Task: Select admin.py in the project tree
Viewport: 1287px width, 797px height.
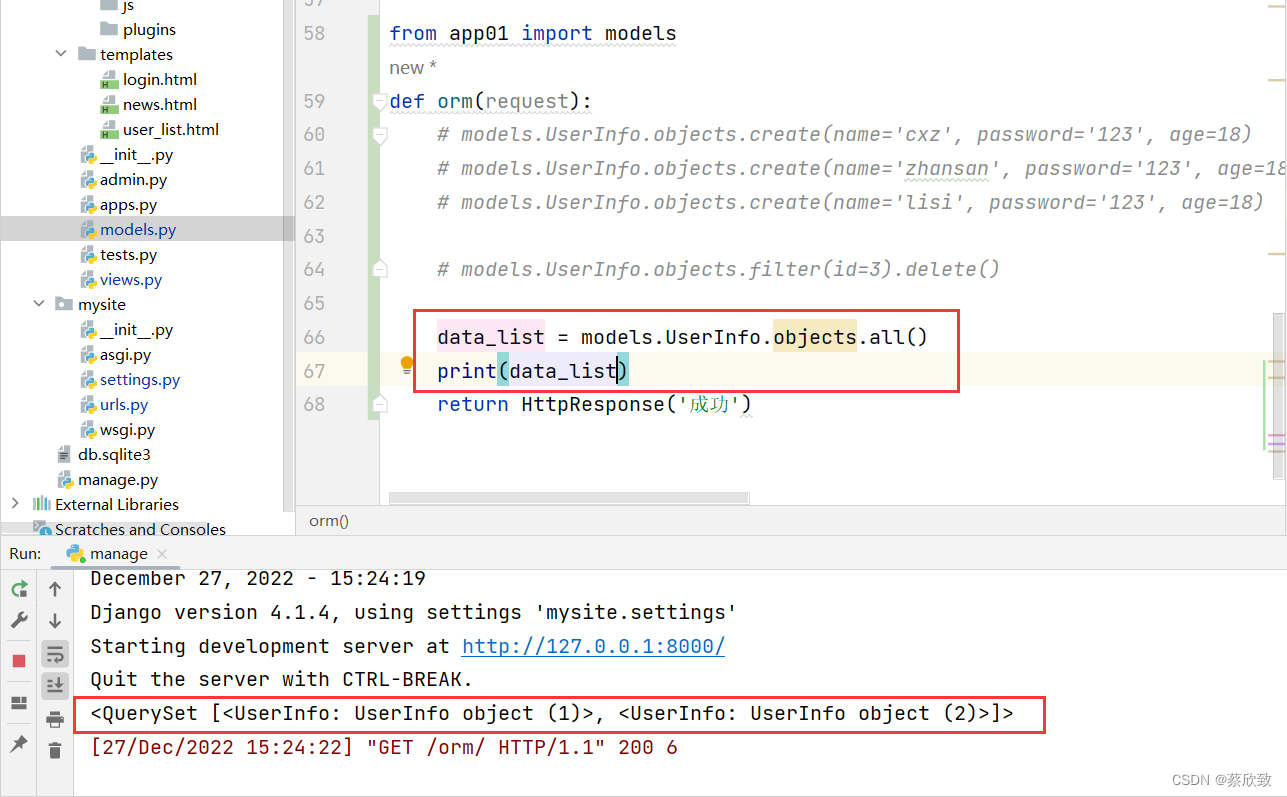Action: tap(133, 179)
